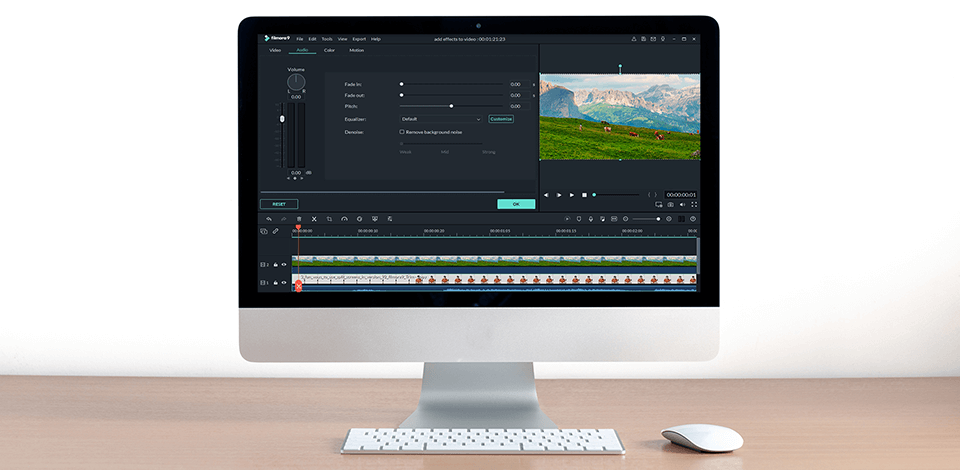
Task: Click the Save project icon in title bar
Action: [643, 39]
